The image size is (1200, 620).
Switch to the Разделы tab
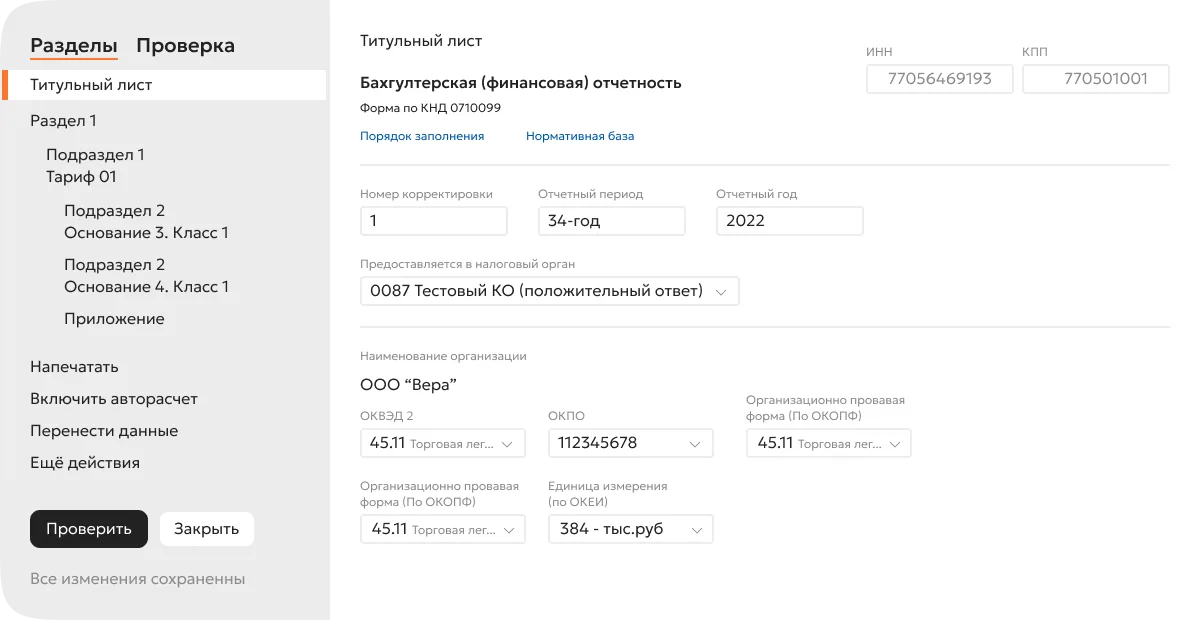(x=74, y=46)
